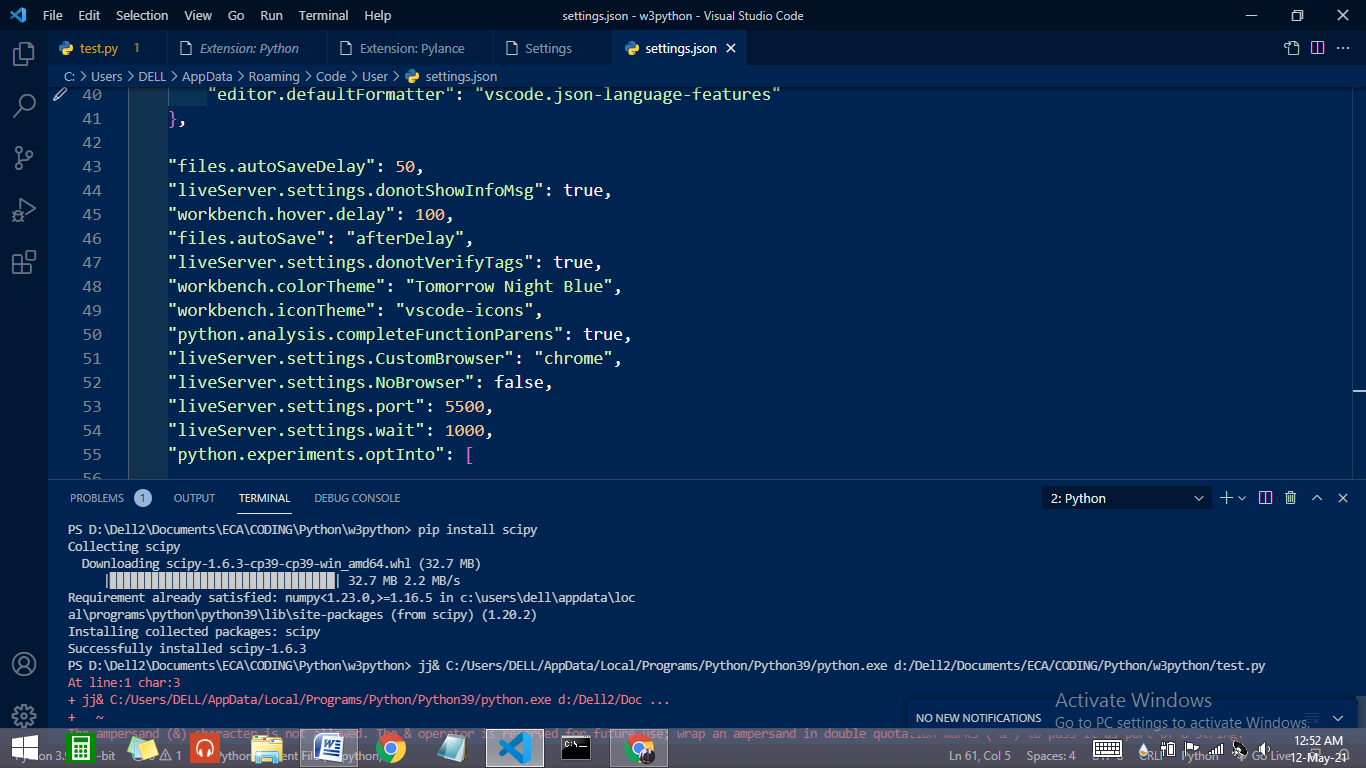The height and width of the screenshot is (768, 1366).
Task: Open the Terminal menu
Action: (x=322, y=15)
